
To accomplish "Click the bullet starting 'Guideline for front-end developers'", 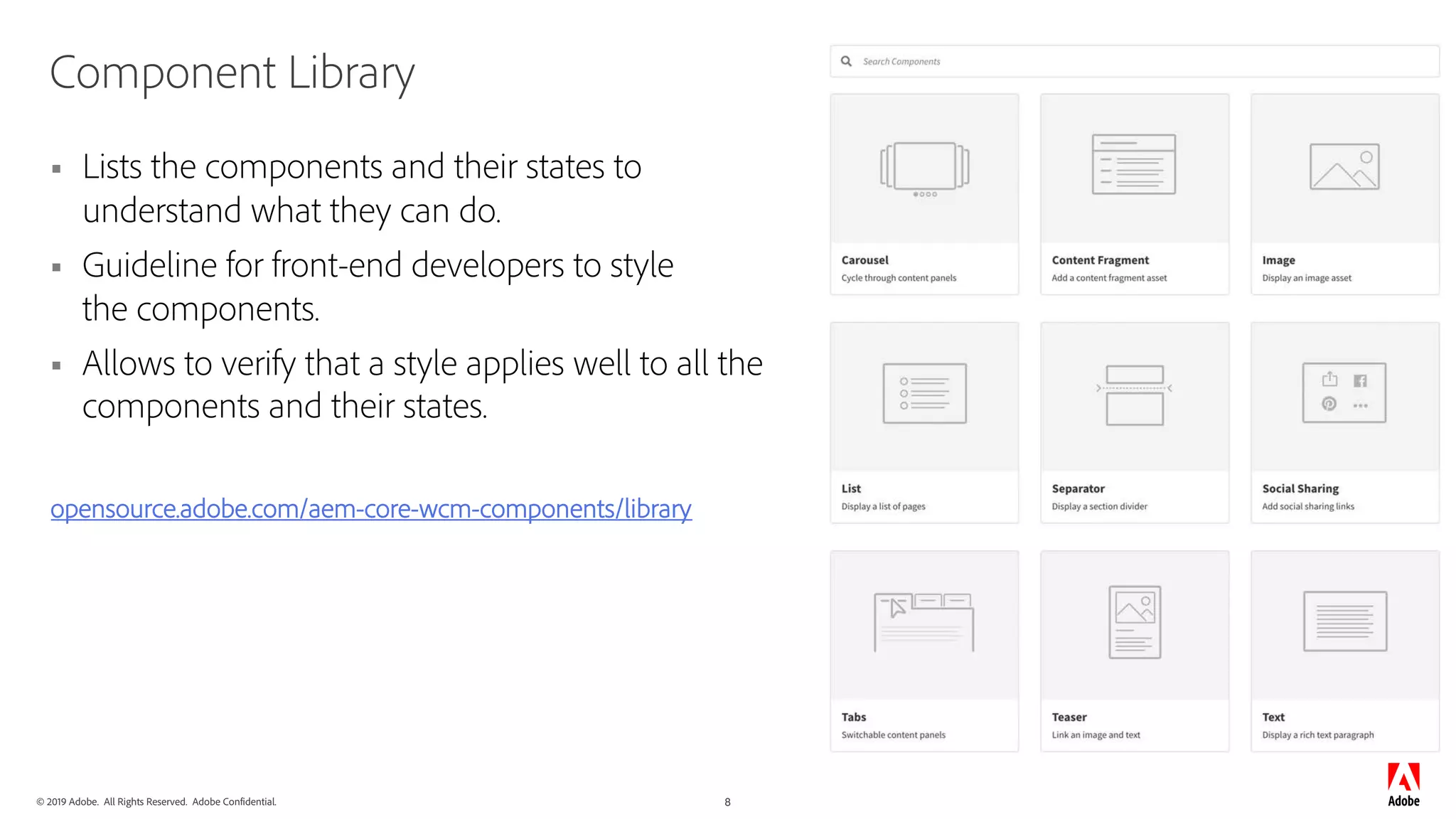I will pos(378,287).
